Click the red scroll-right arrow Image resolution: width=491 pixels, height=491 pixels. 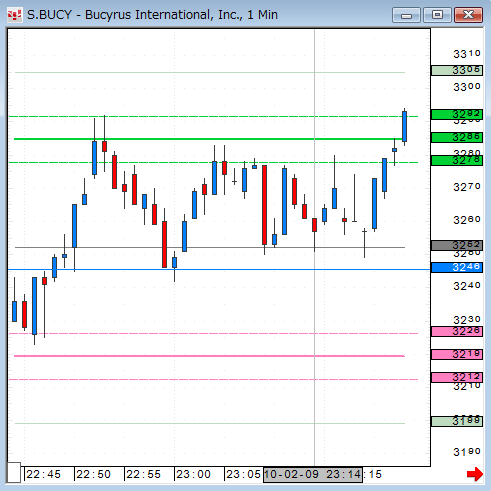tap(475, 474)
